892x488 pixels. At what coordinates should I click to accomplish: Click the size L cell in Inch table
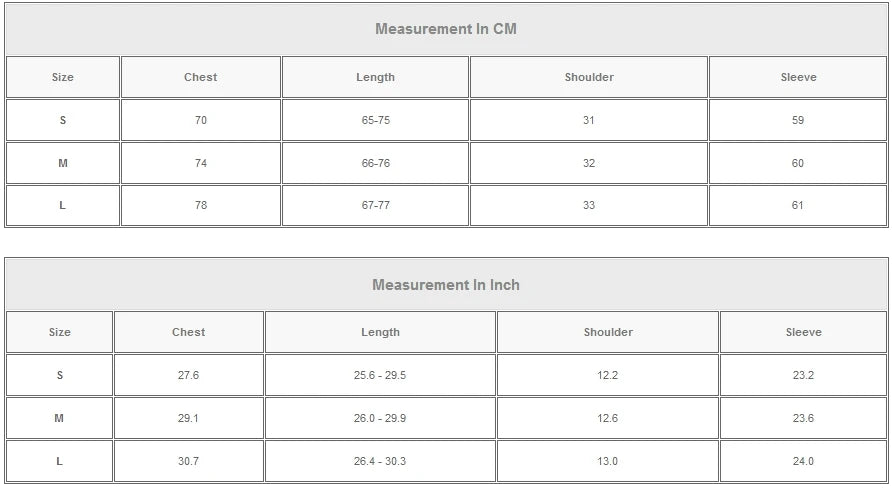click(x=59, y=461)
